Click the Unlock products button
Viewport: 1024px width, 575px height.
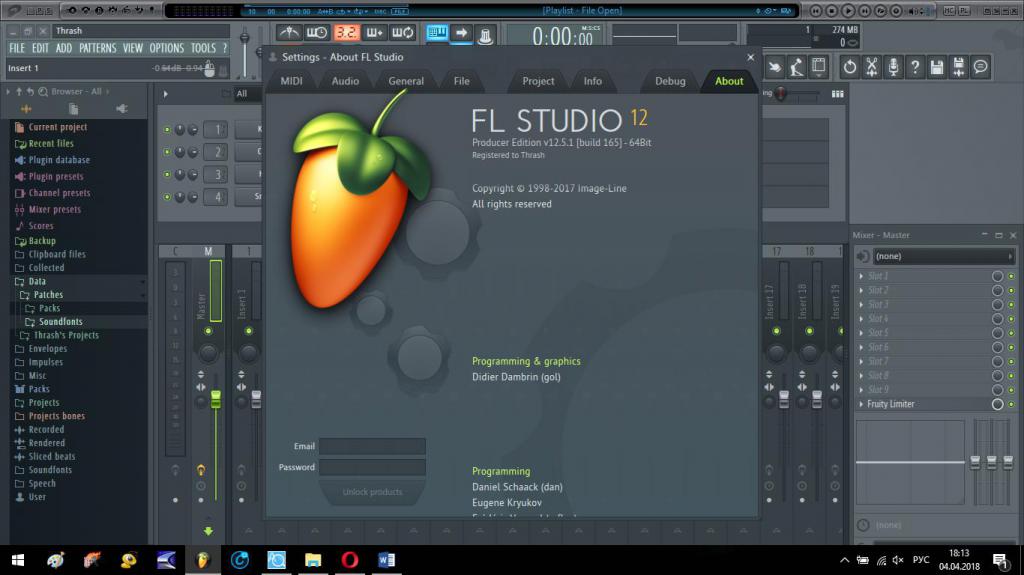click(372, 491)
